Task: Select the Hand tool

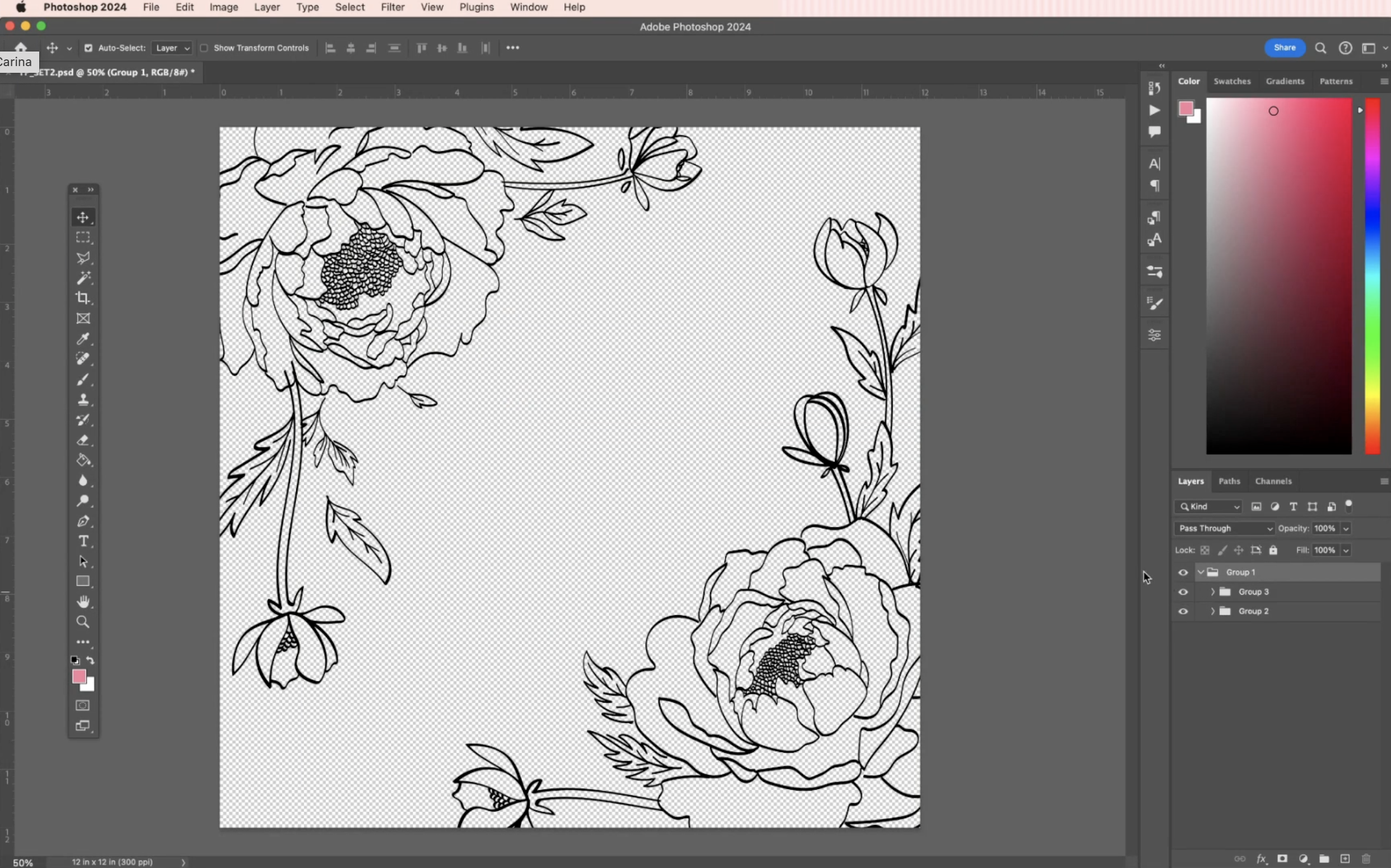Action: (x=83, y=601)
